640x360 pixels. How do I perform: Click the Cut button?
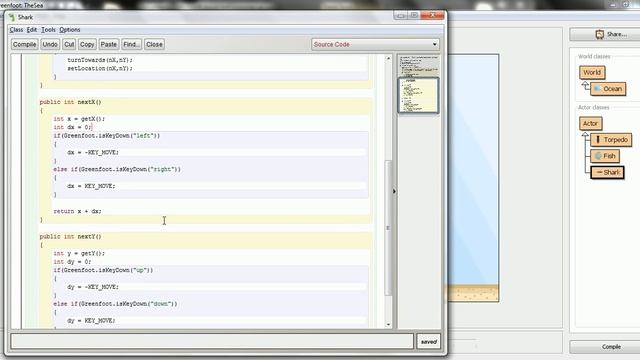69,44
